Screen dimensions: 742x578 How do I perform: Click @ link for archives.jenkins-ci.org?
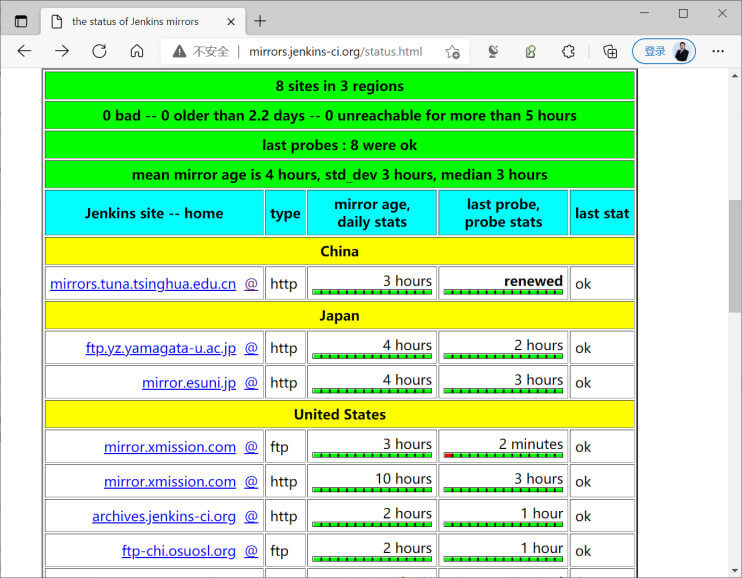[251, 516]
